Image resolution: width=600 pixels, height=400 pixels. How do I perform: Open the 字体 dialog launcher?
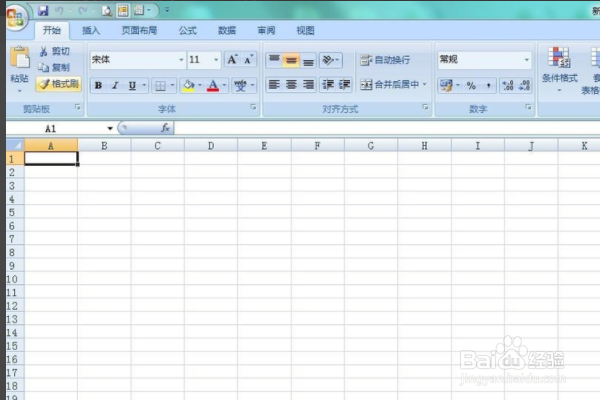[253, 107]
